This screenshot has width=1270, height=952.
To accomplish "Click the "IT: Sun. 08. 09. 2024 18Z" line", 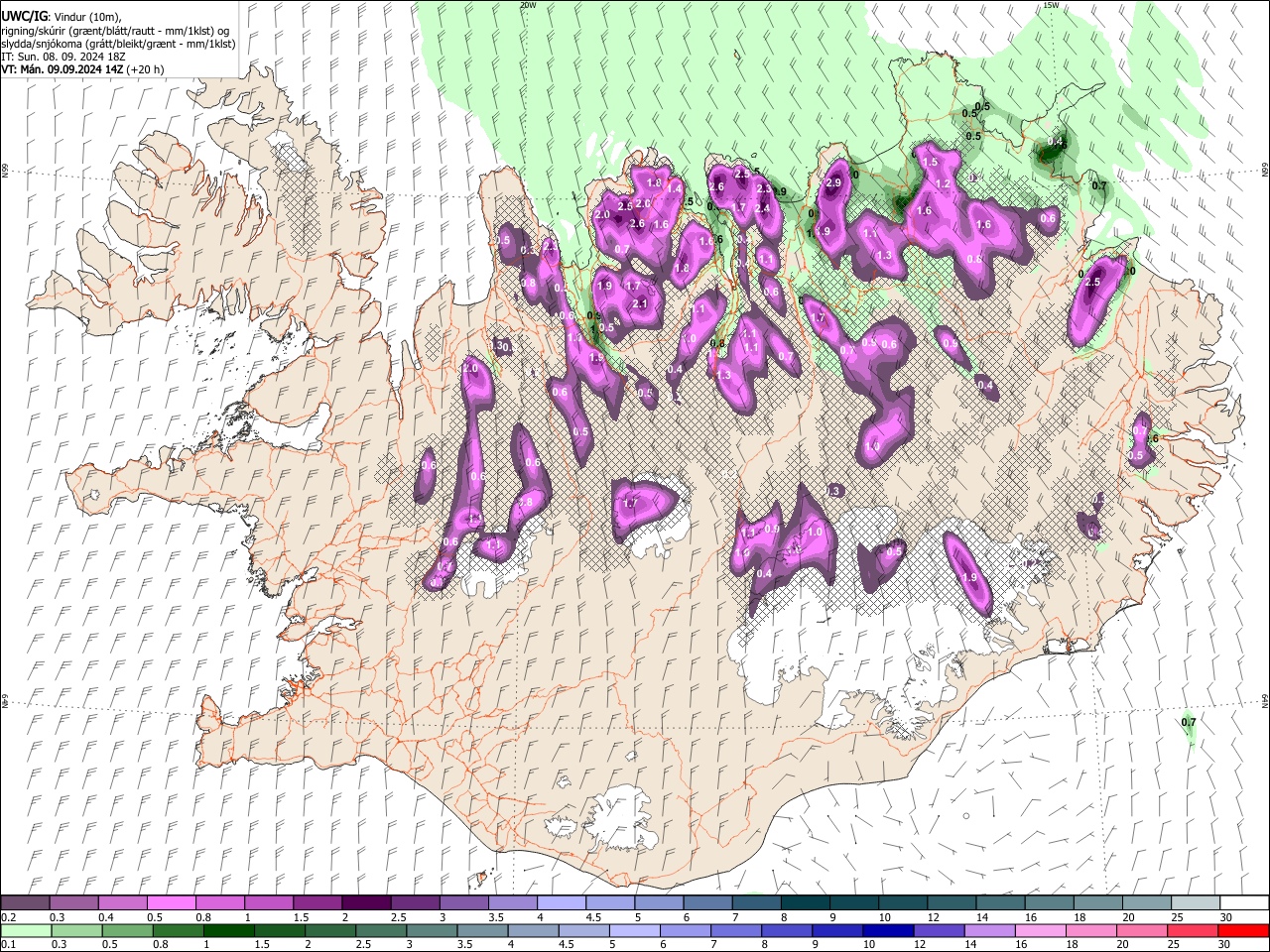I will [62, 57].
